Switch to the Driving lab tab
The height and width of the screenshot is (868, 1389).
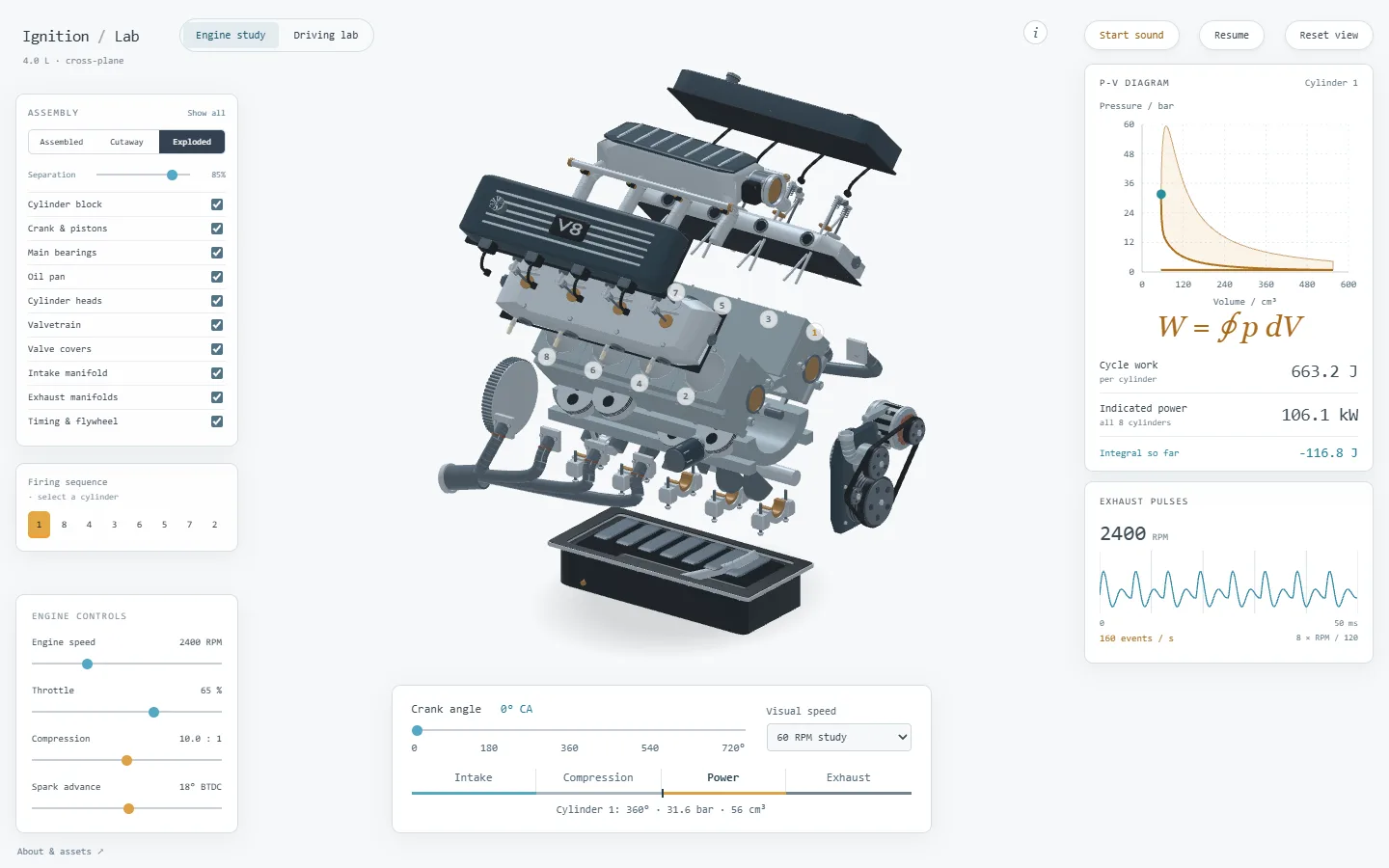click(325, 36)
